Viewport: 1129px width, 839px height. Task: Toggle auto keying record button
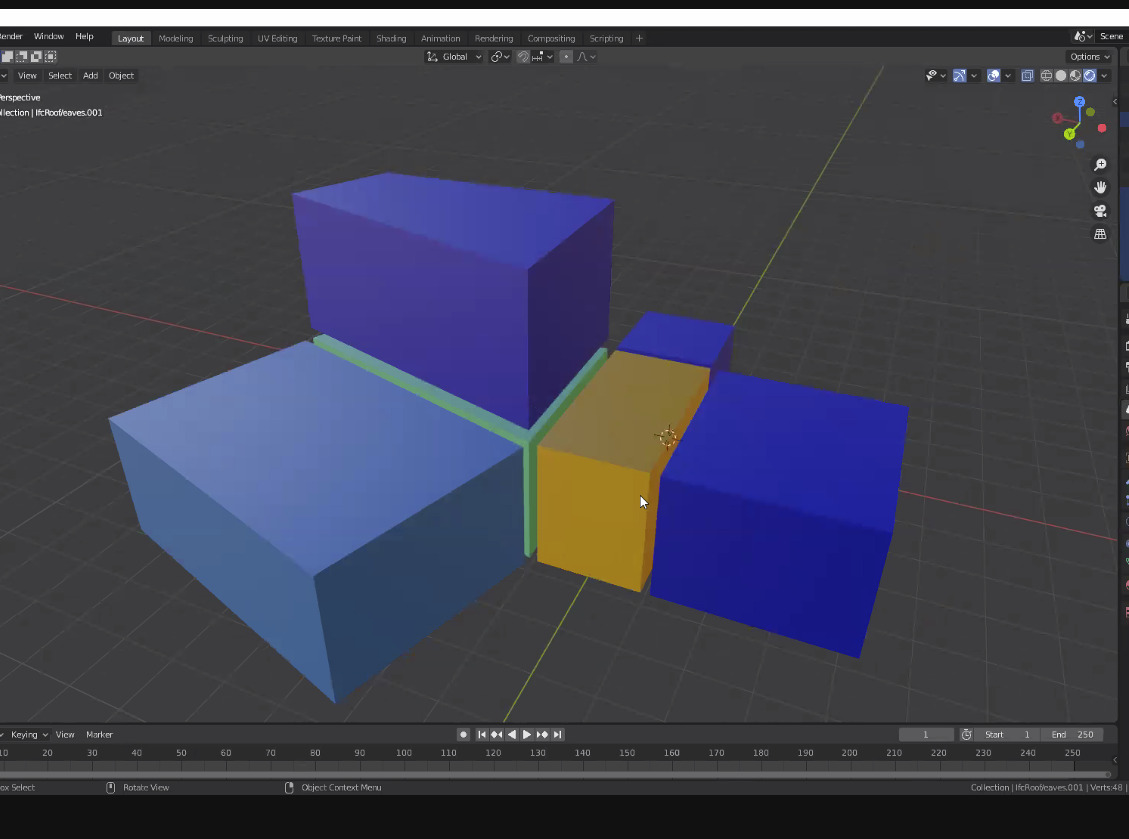pos(463,735)
